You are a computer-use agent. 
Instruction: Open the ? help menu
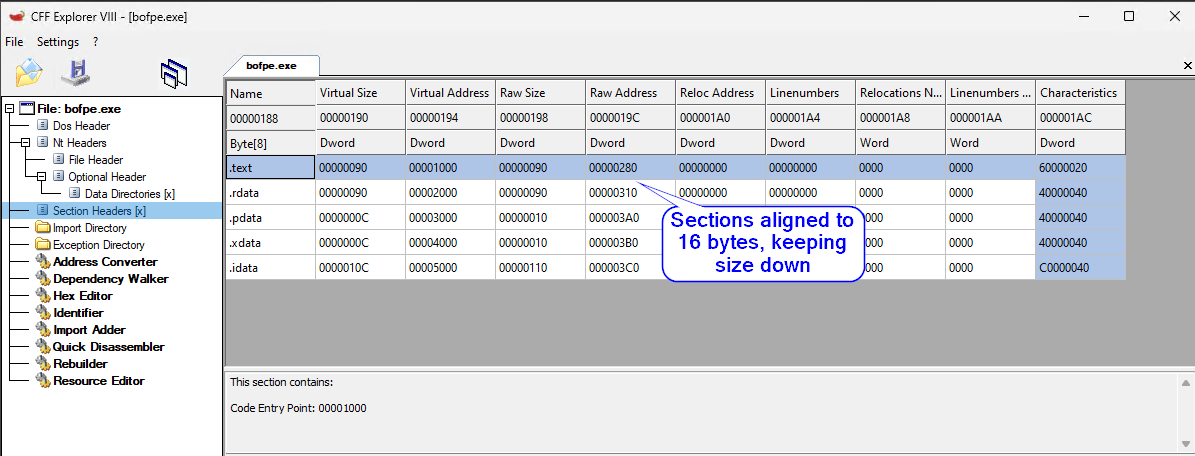tap(95, 42)
